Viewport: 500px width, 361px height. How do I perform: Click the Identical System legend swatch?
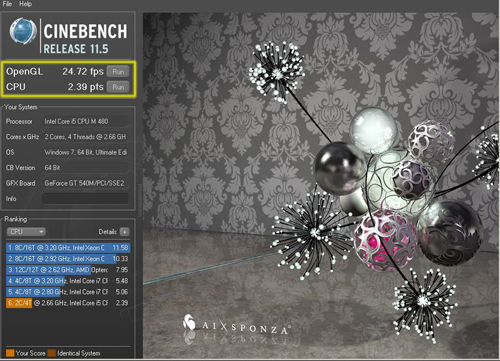pos(52,353)
